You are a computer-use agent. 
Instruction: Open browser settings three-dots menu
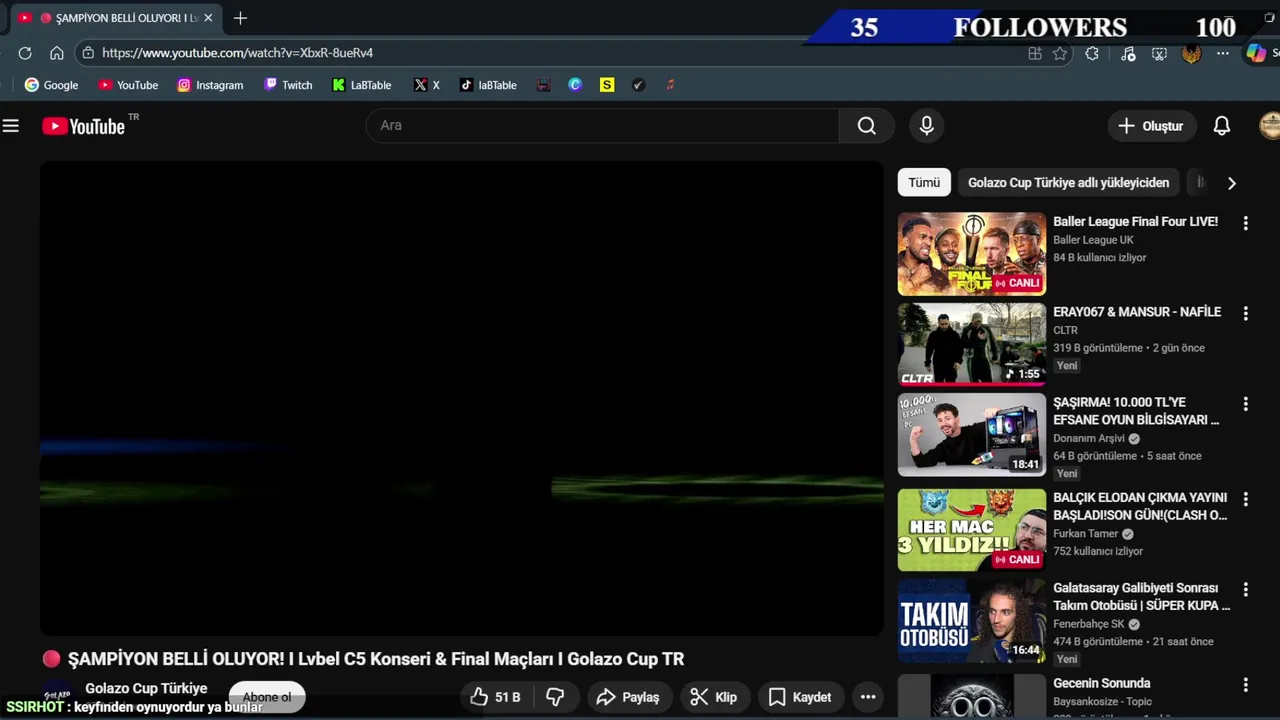tap(1223, 54)
